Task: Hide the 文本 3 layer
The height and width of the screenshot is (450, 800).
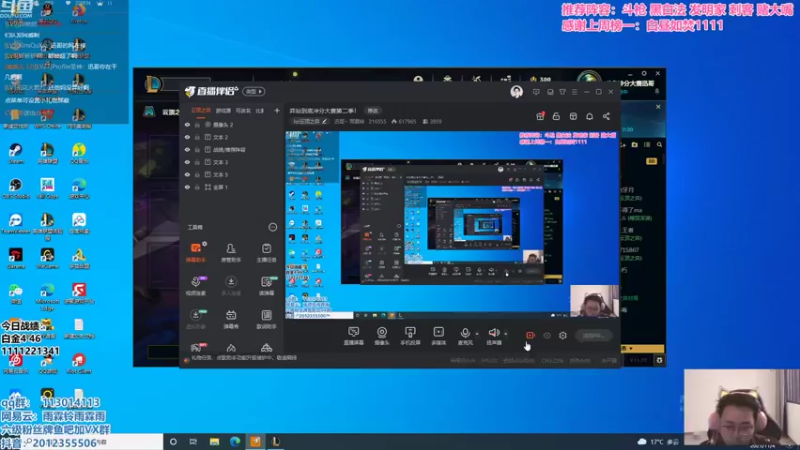Action: (187, 162)
